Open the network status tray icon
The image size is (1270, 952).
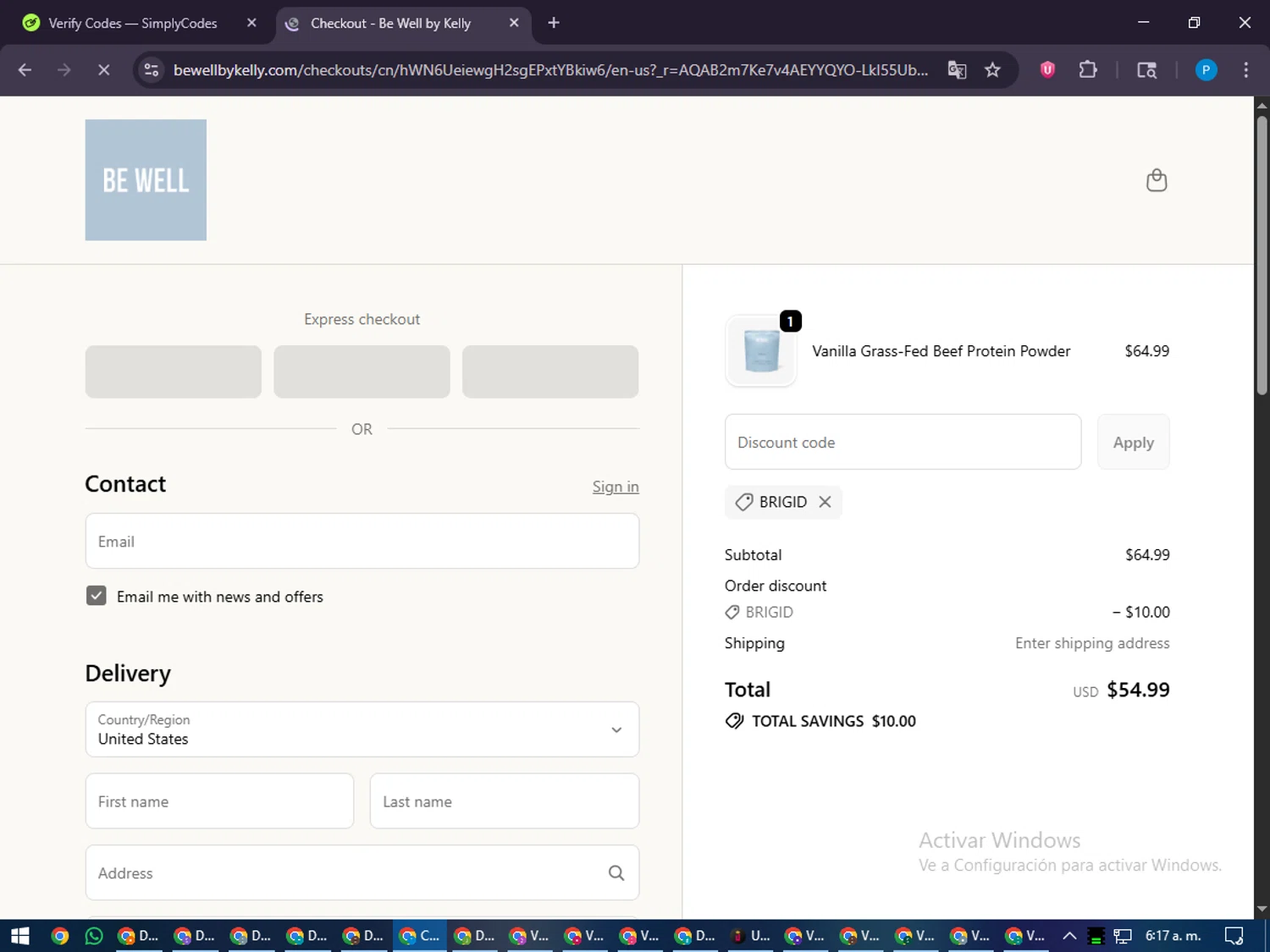[x=1123, y=936]
